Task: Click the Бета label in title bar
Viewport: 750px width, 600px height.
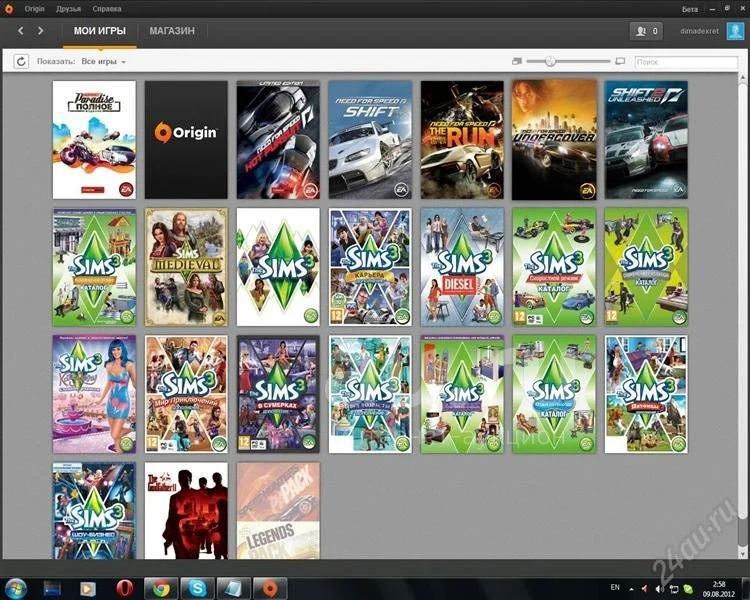Action: pyautogui.click(x=689, y=9)
